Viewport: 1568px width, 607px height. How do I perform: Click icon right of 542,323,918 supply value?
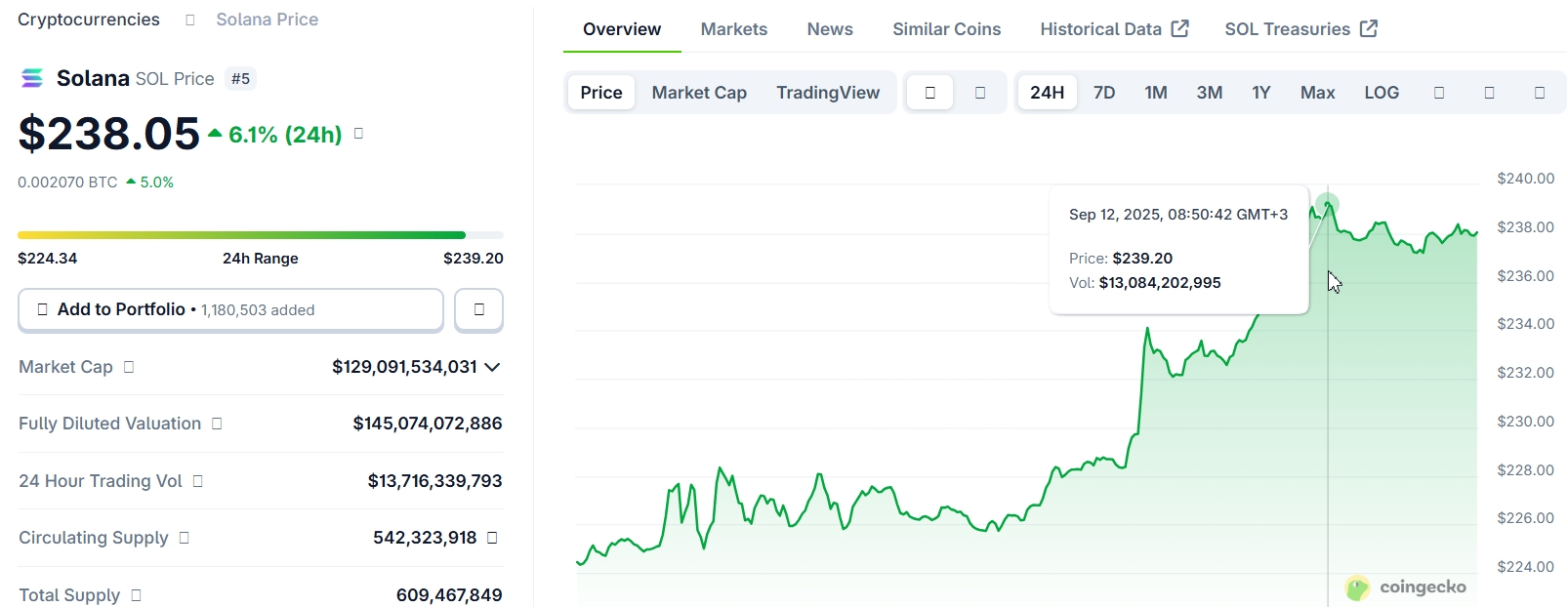pos(492,538)
